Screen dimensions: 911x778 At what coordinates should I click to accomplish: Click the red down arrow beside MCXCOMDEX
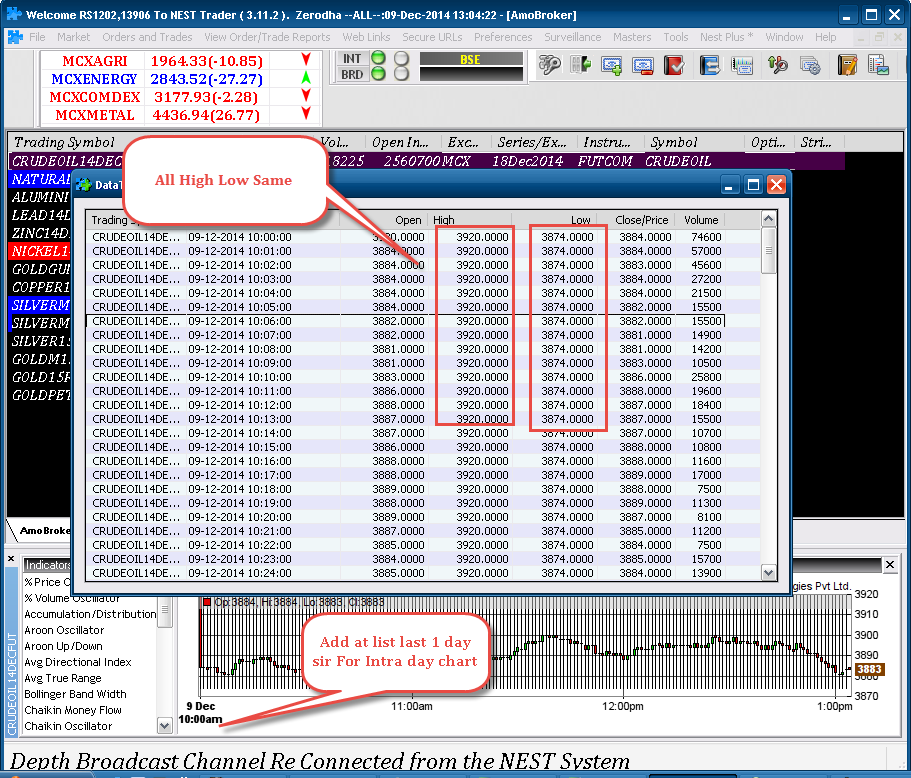(306, 95)
